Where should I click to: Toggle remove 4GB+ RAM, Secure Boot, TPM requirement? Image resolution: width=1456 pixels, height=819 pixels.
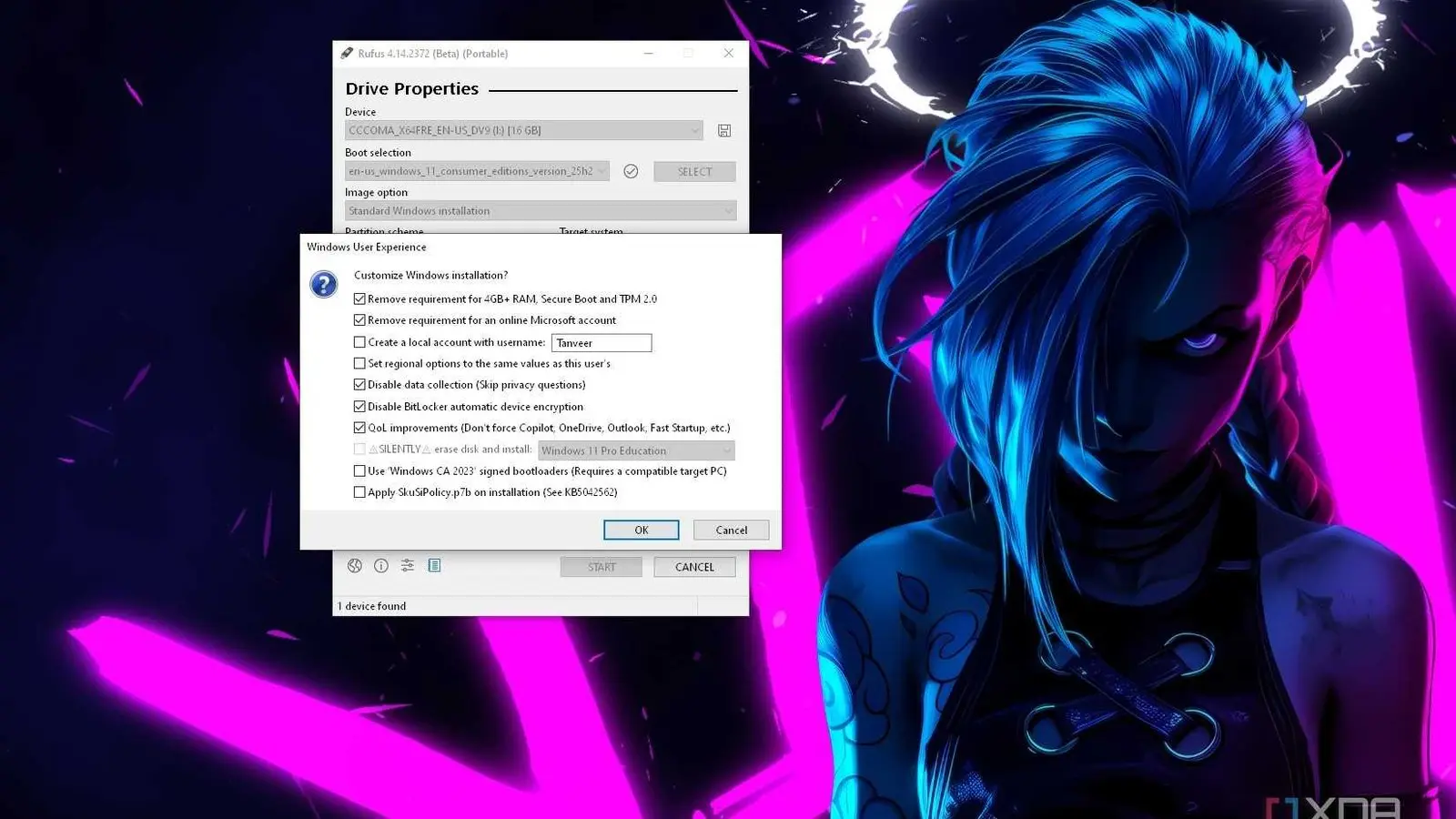pyautogui.click(x=359, y=298)
